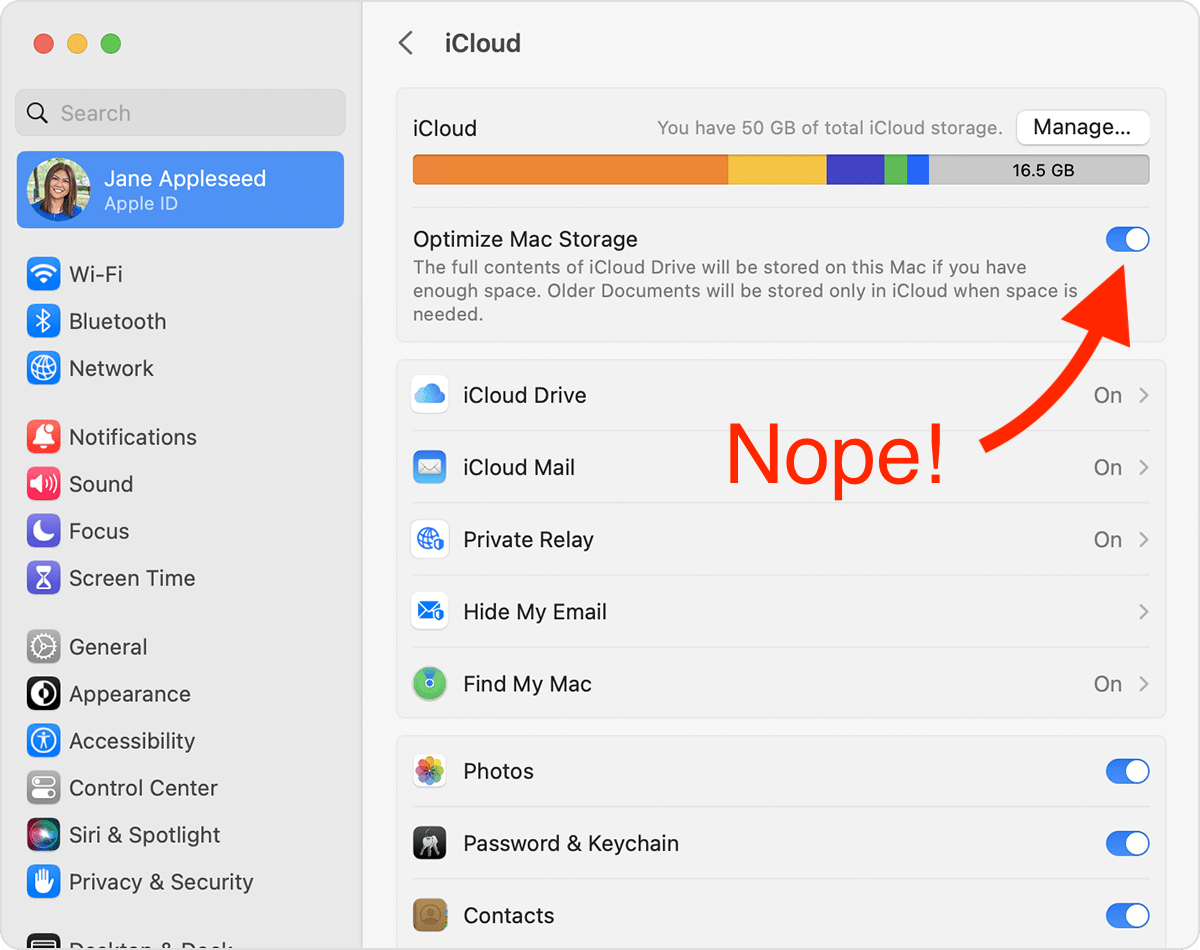1200x950 pixels.
Task: Click the Wi-Fi icon in sidebar
Action: click(x=43, y=274)
